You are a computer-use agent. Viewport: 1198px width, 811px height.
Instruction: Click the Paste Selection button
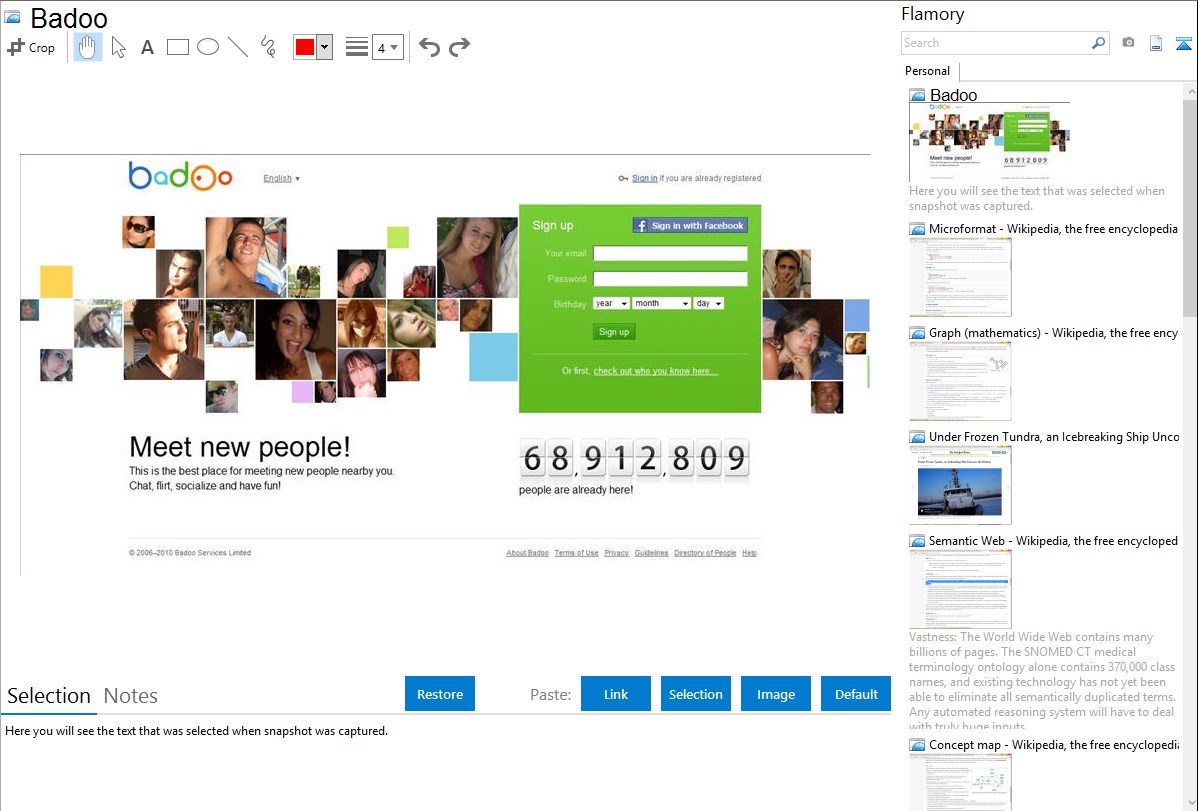tap(696, 694)
